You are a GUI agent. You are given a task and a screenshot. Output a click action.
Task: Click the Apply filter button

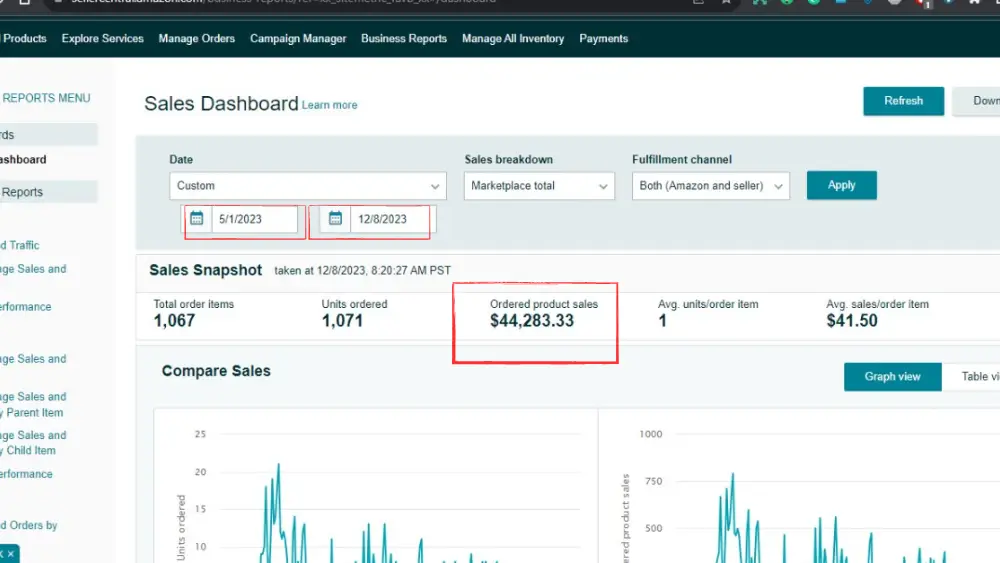click(841, 185)
